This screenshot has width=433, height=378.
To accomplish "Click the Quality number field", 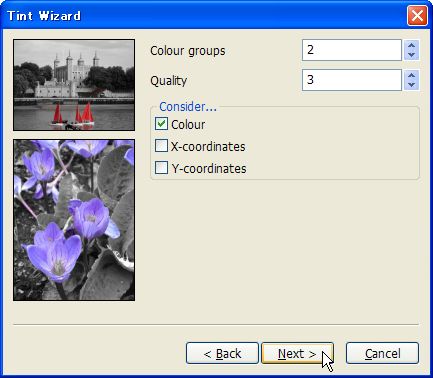I will pos(352,80).
